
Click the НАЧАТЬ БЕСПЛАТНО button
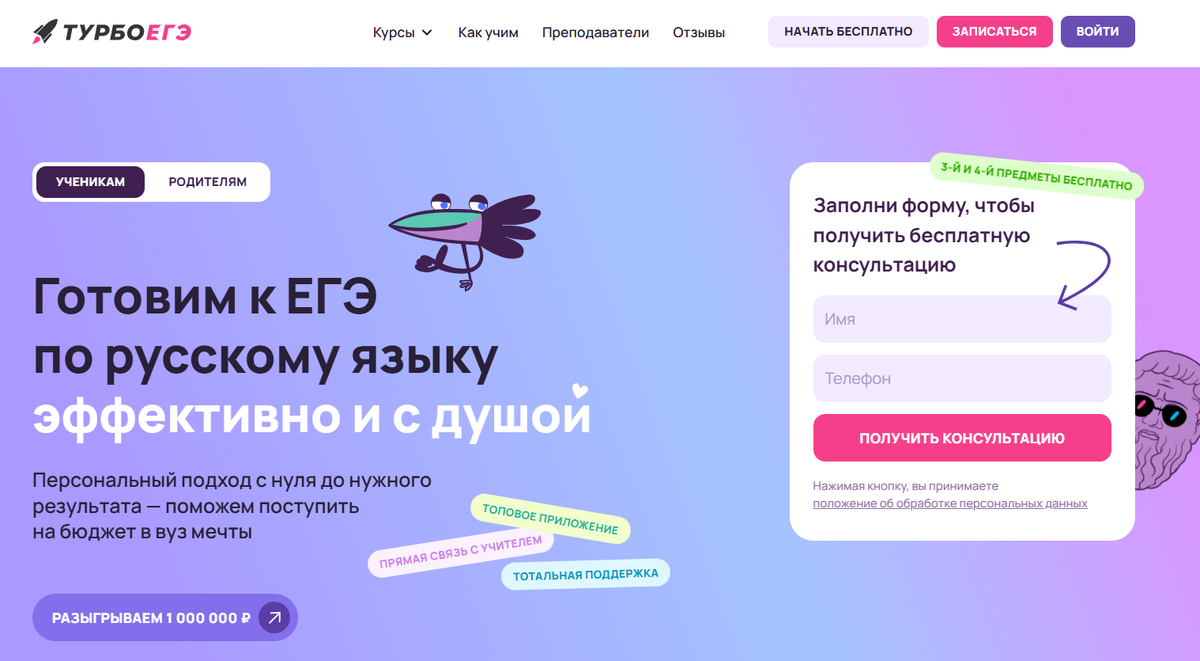pos(848,32)
